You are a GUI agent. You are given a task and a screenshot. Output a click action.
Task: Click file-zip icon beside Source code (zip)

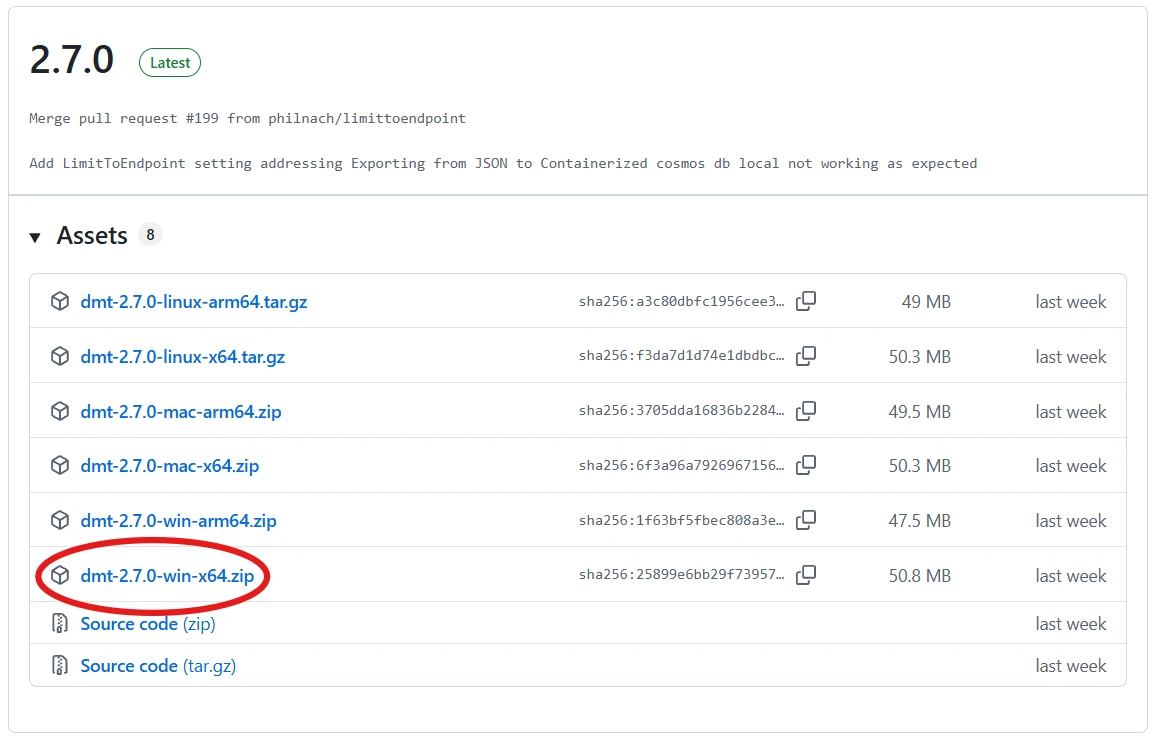coord(60,624)
